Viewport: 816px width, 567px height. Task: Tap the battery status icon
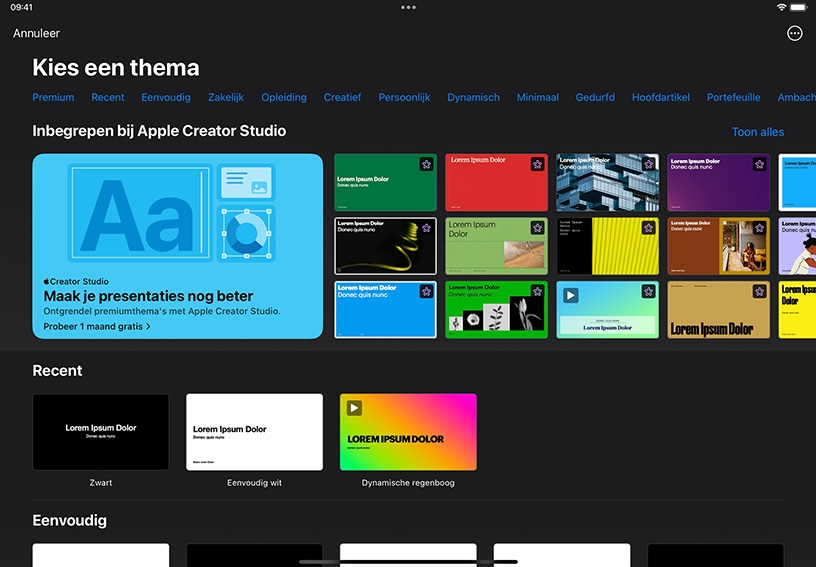pyautogui.click(x=798, y=7)
